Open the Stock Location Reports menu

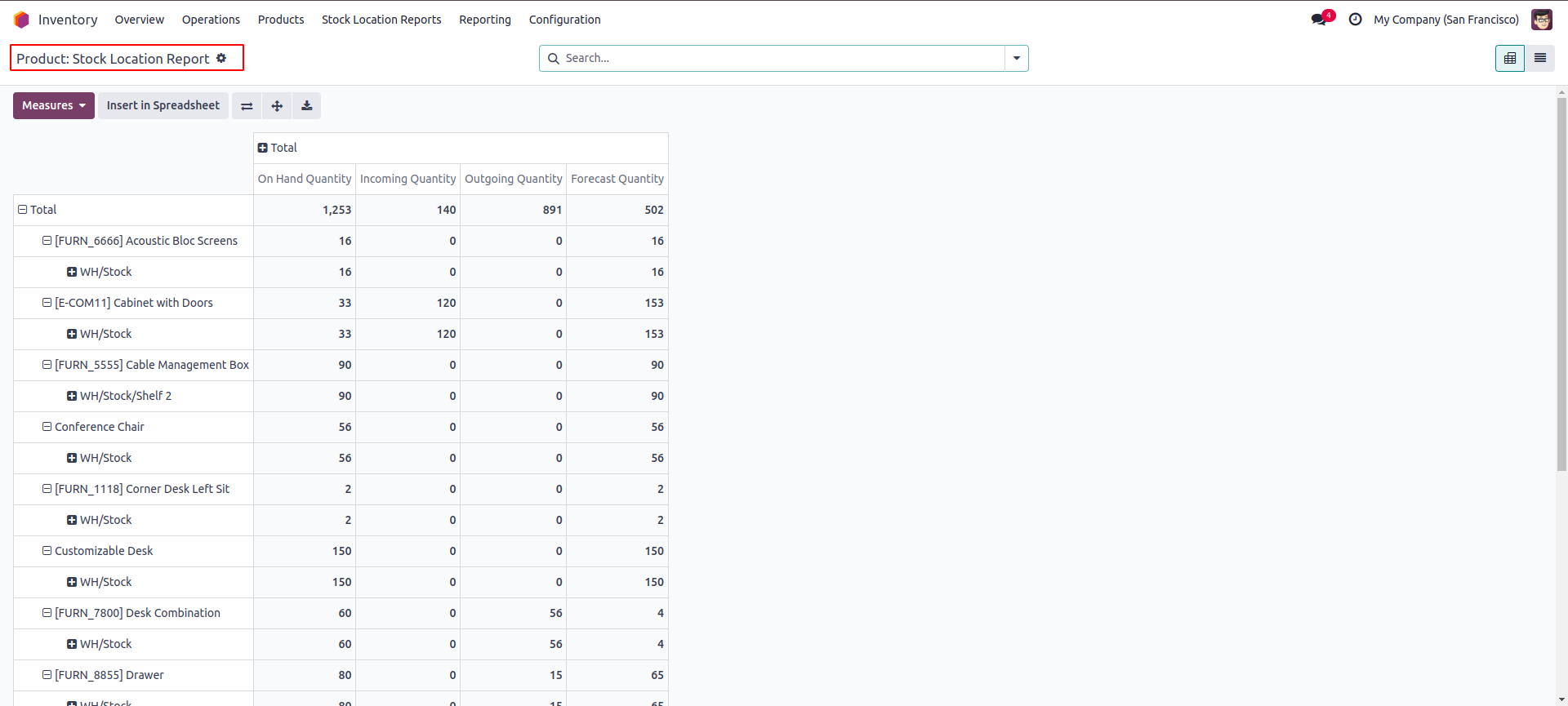click(381, 20)
